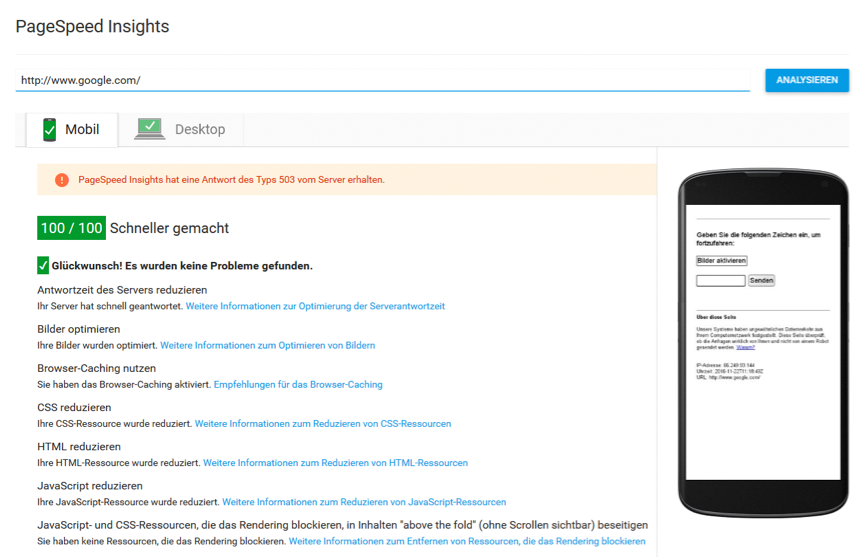Click the mobile phone icon with checkmark

point(50,130)
